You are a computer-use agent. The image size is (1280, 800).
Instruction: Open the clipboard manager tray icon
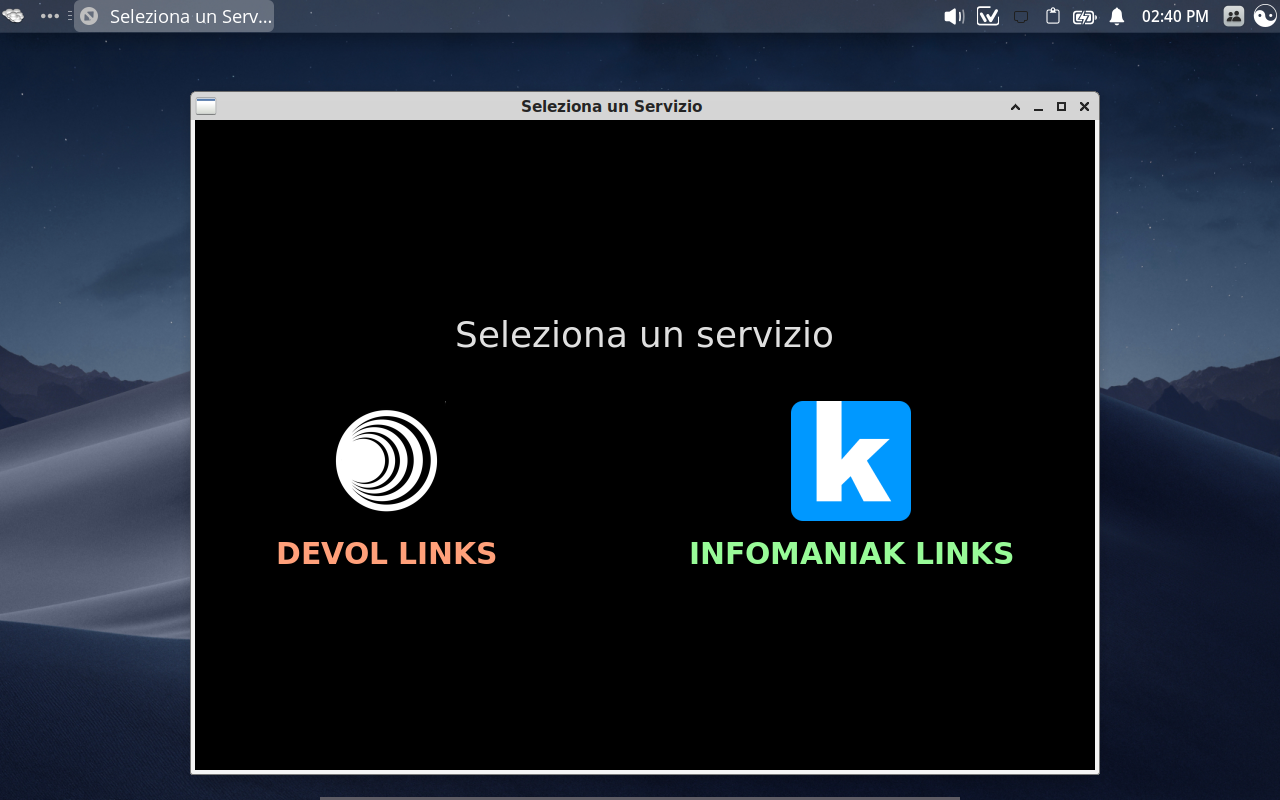[x=1052, y=16]
